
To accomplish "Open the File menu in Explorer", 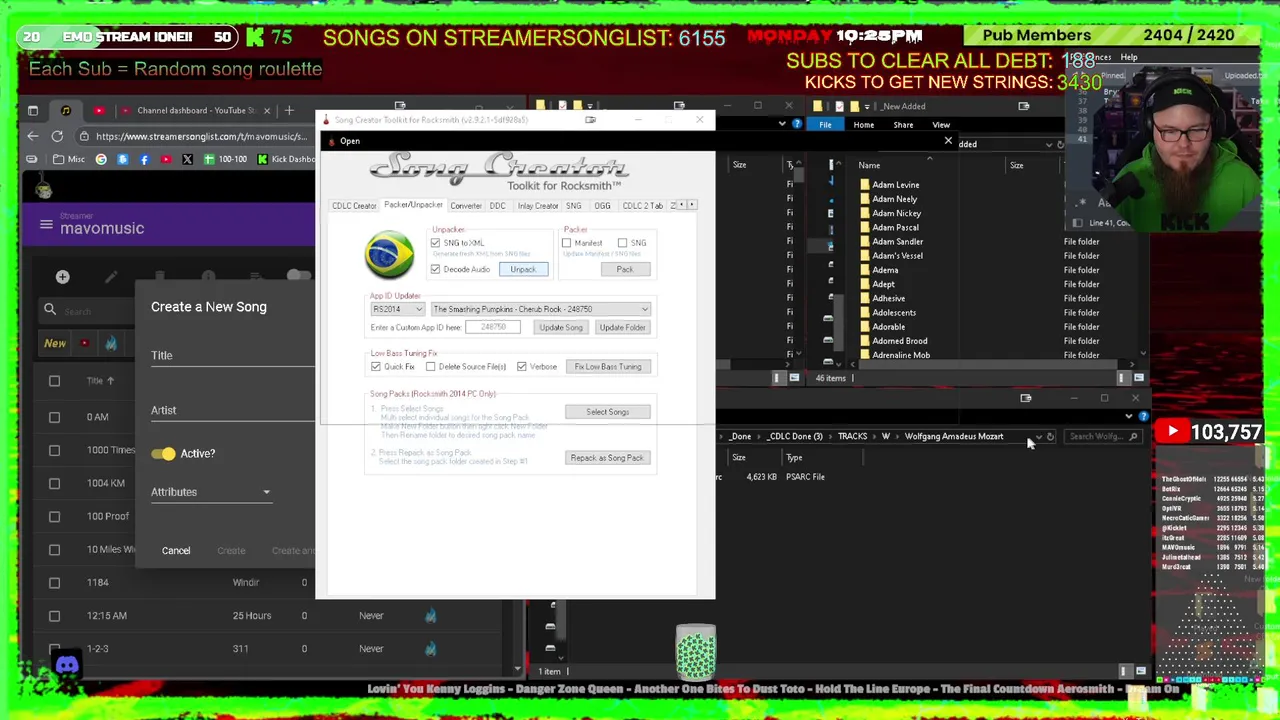I will click(x=825, y=125).
